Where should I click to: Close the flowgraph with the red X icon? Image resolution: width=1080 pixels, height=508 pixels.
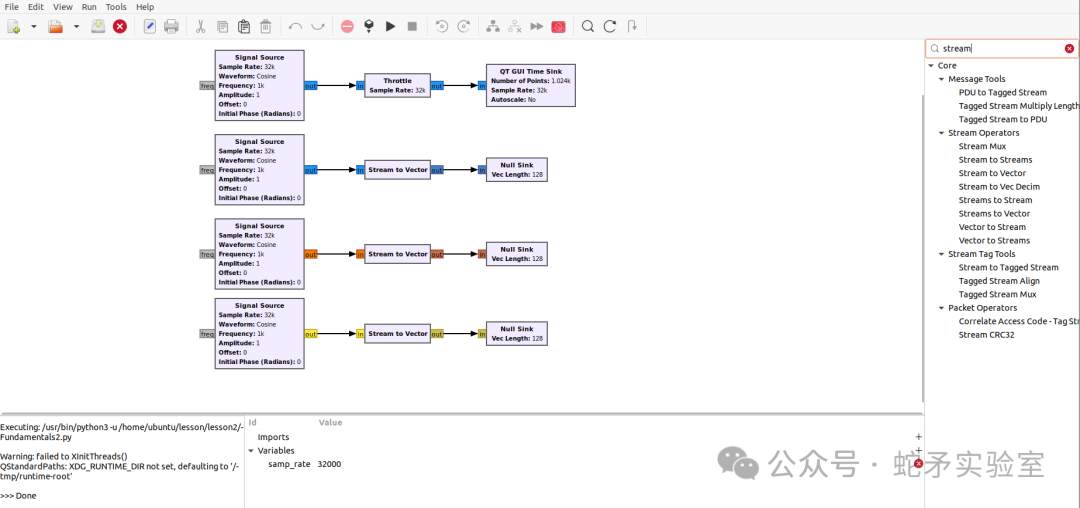point(120,27)
